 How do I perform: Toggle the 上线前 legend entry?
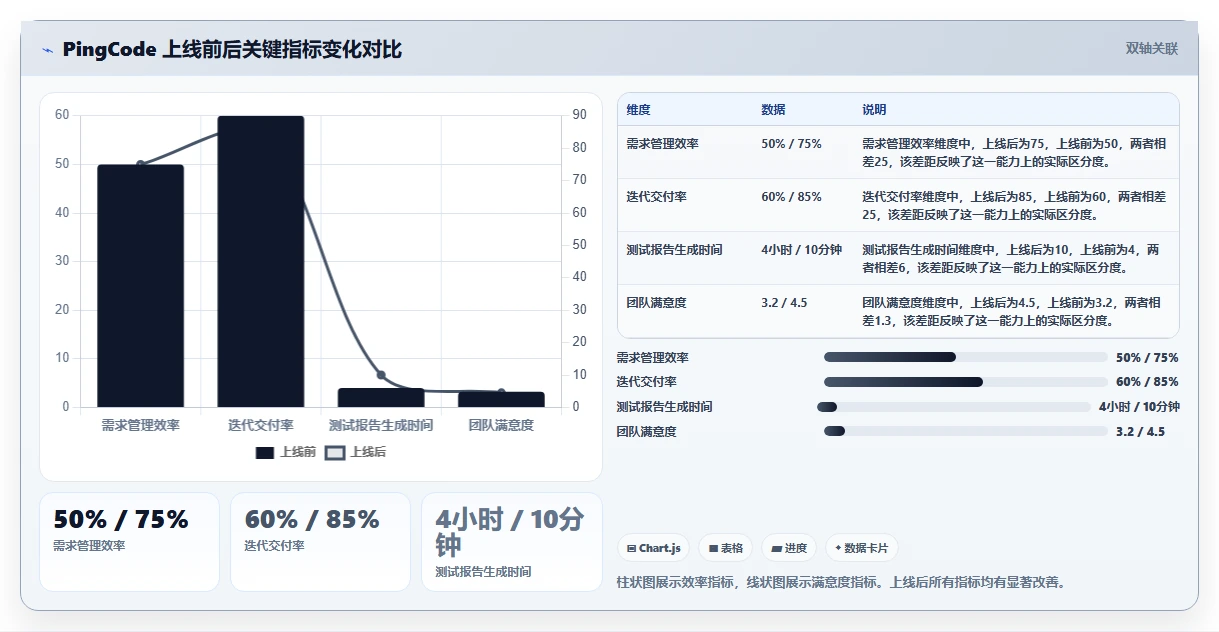tap(285, 452)
